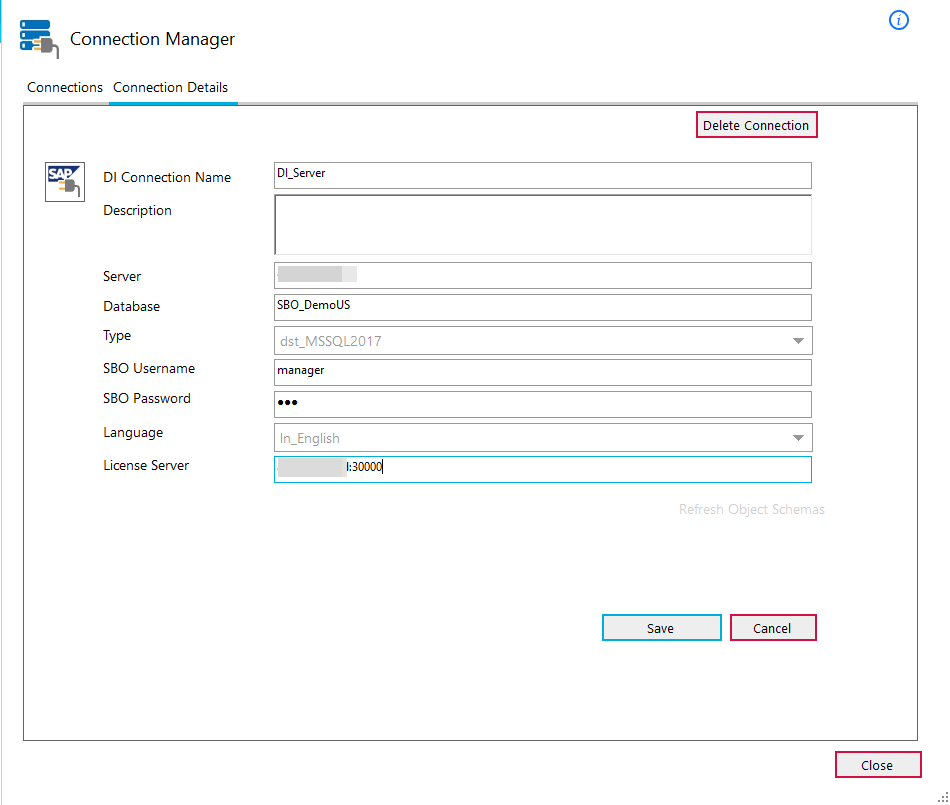Click the DI Connection Name label
The width and height of the screenshot is (950, 805).
(x=167, y=177)
